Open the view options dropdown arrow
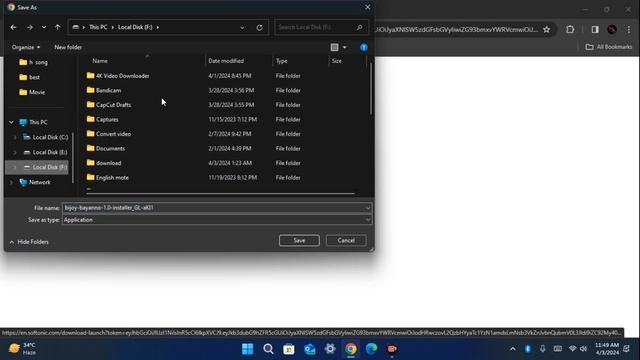This screenshot has width=640, height=360. pyautogui.click(x=344, y=47)
